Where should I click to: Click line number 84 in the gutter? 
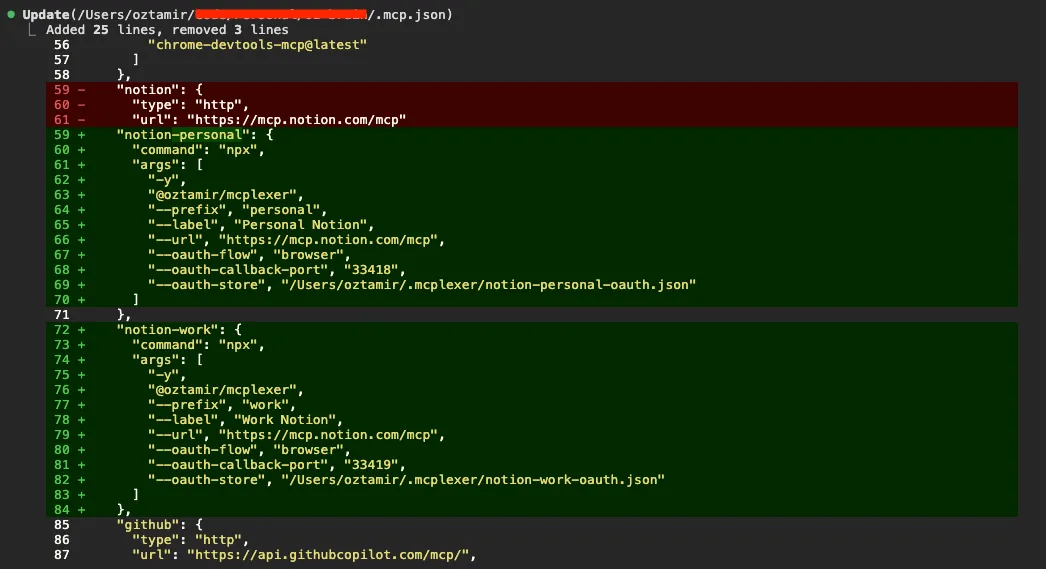(x=62, y=510)
